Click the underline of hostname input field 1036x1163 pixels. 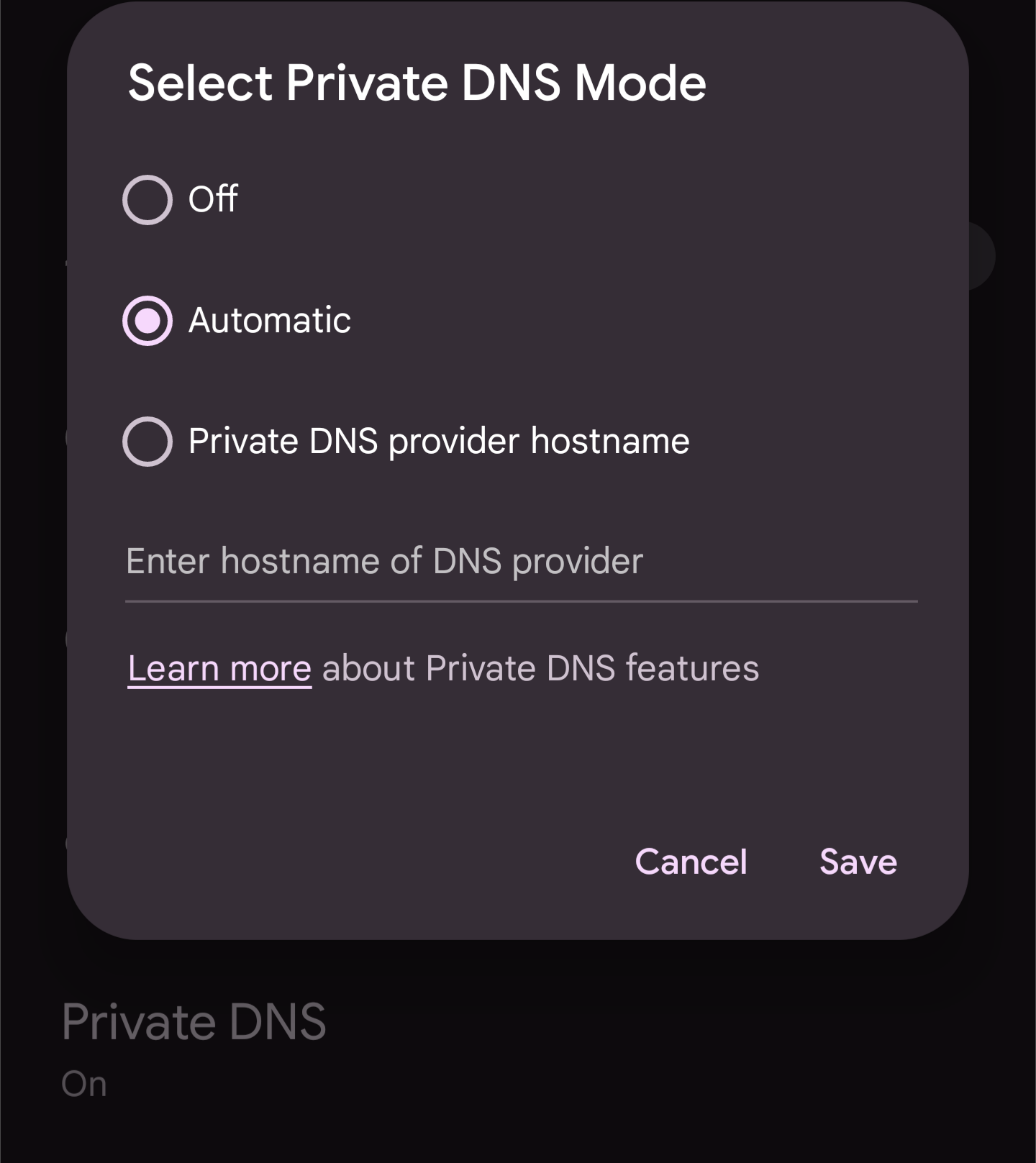point(521,601)
